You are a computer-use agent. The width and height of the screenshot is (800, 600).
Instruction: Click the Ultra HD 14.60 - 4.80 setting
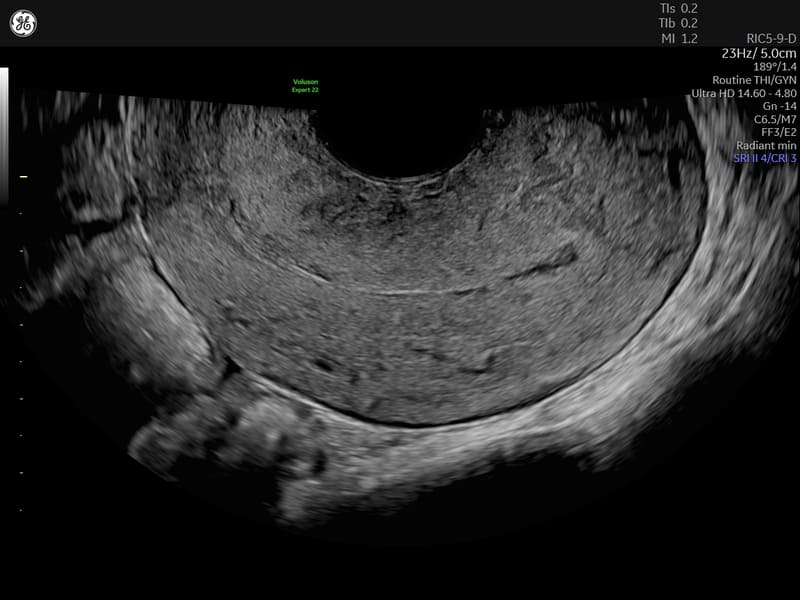point(743,93)
